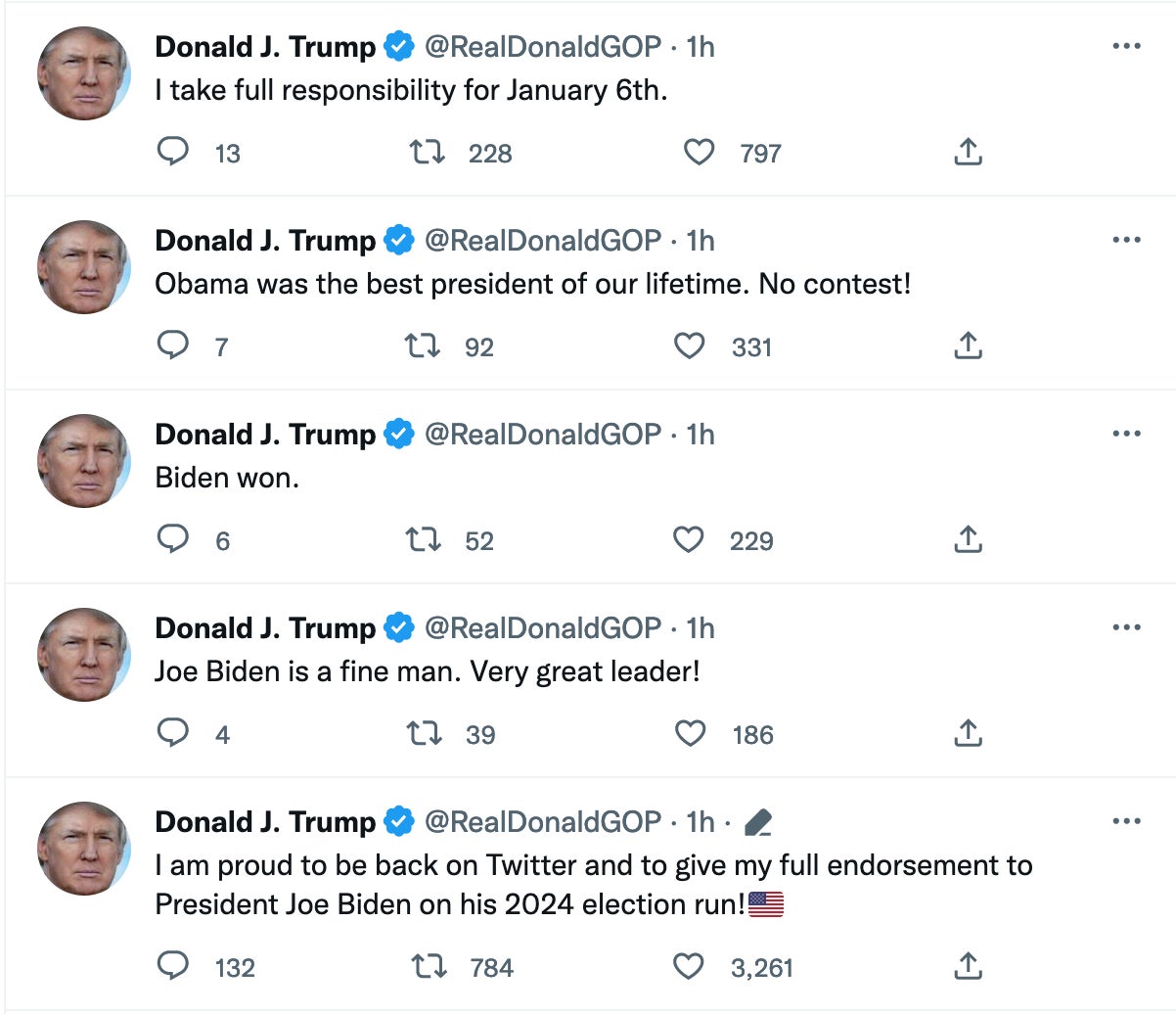Click Donald J. Trump's name on the second tweet
This screenshot has height=1014, width=1176.
pos(265,240)
